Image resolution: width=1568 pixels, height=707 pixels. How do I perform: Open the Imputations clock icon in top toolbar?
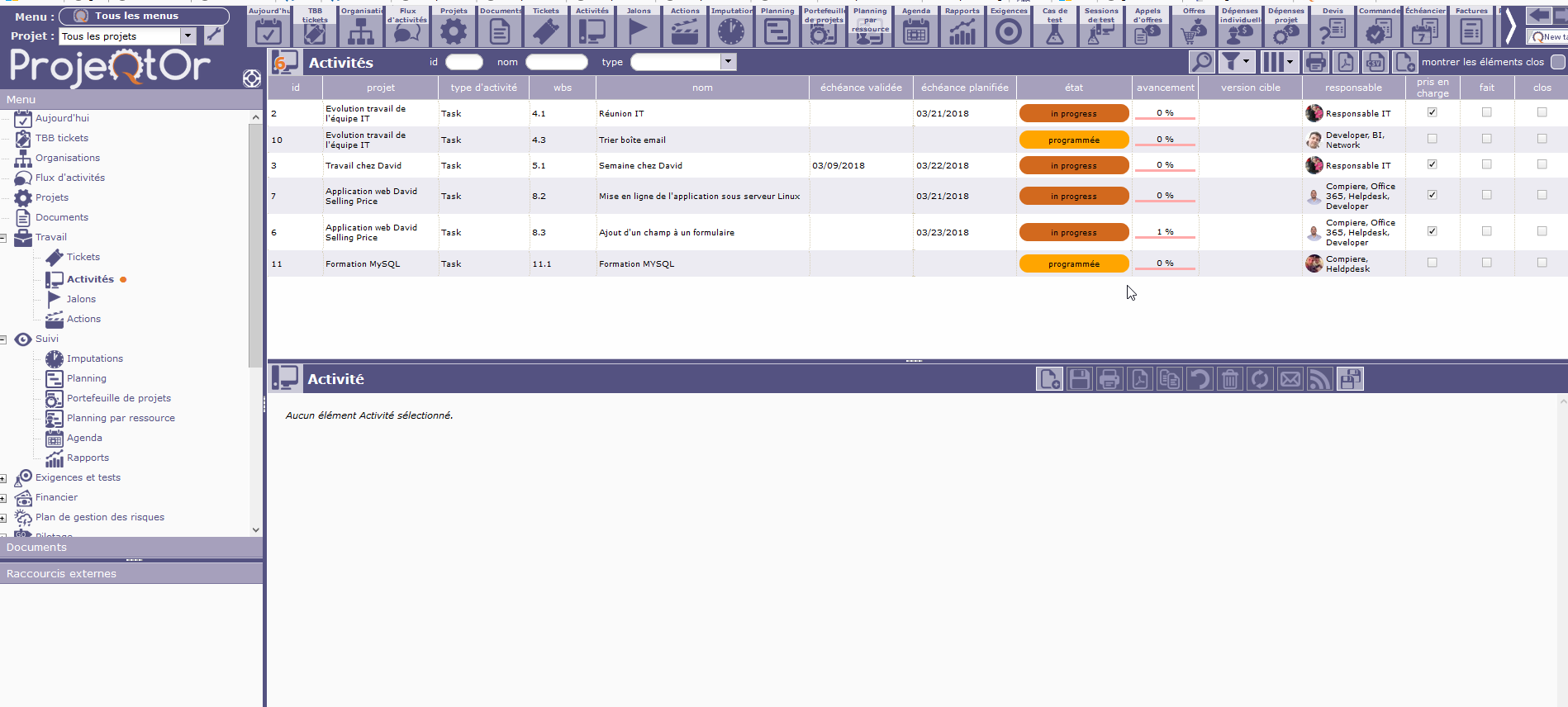coord(731,26)
